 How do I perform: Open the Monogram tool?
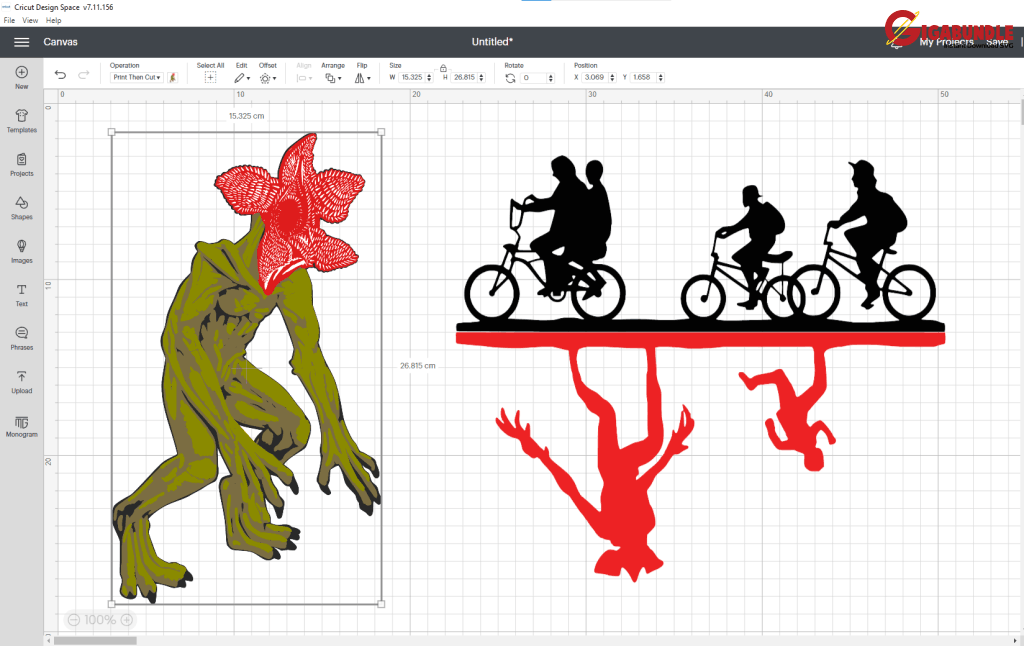pos(21,426)
